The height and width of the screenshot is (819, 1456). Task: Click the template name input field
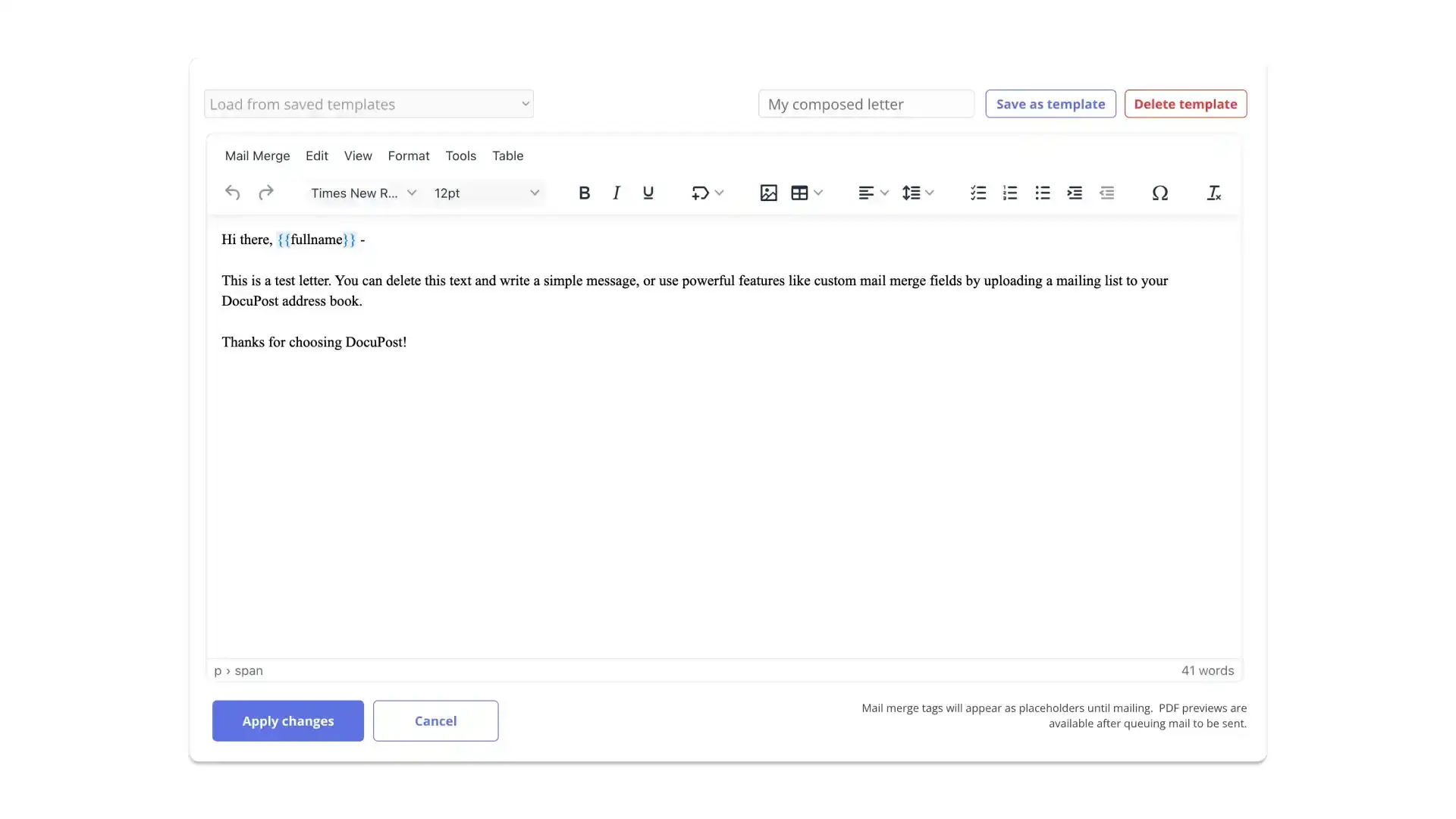coord(866,104)
